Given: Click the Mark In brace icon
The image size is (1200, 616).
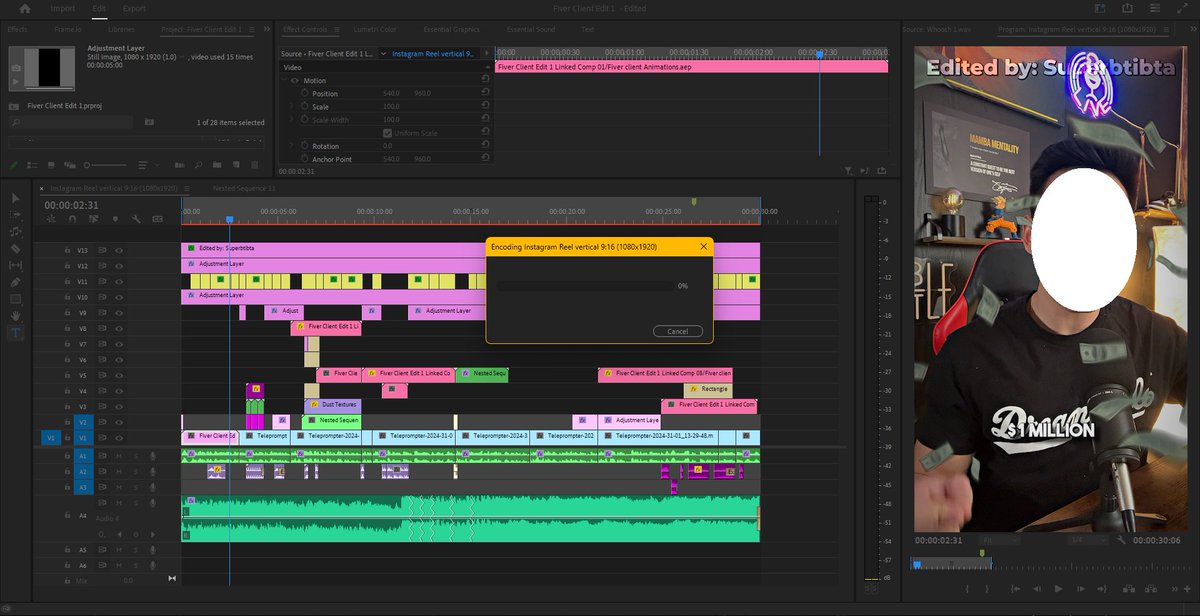Looking at the screenshot, I should 967,589.
